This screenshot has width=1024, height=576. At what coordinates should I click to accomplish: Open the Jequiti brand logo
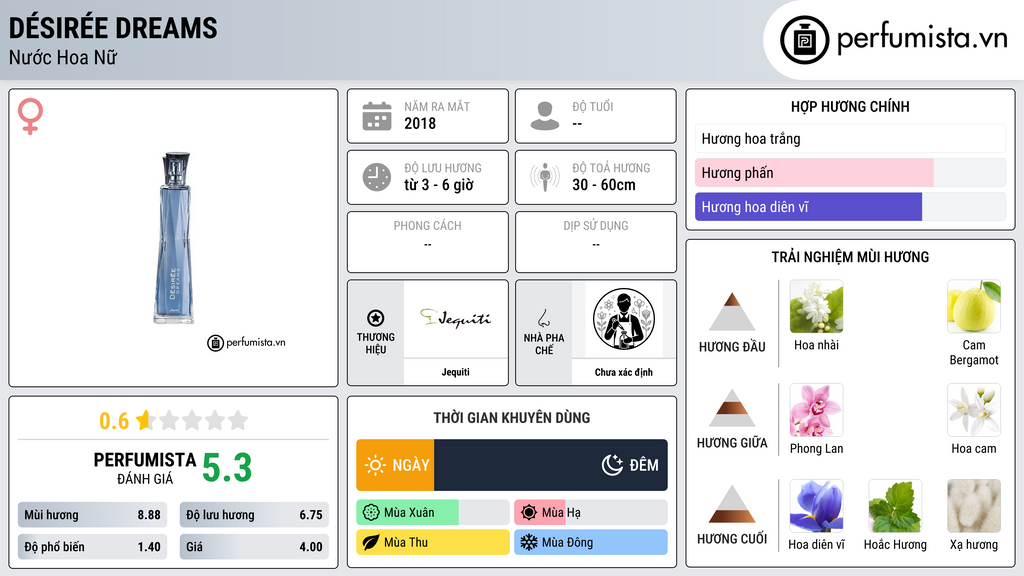click(455, 319)
